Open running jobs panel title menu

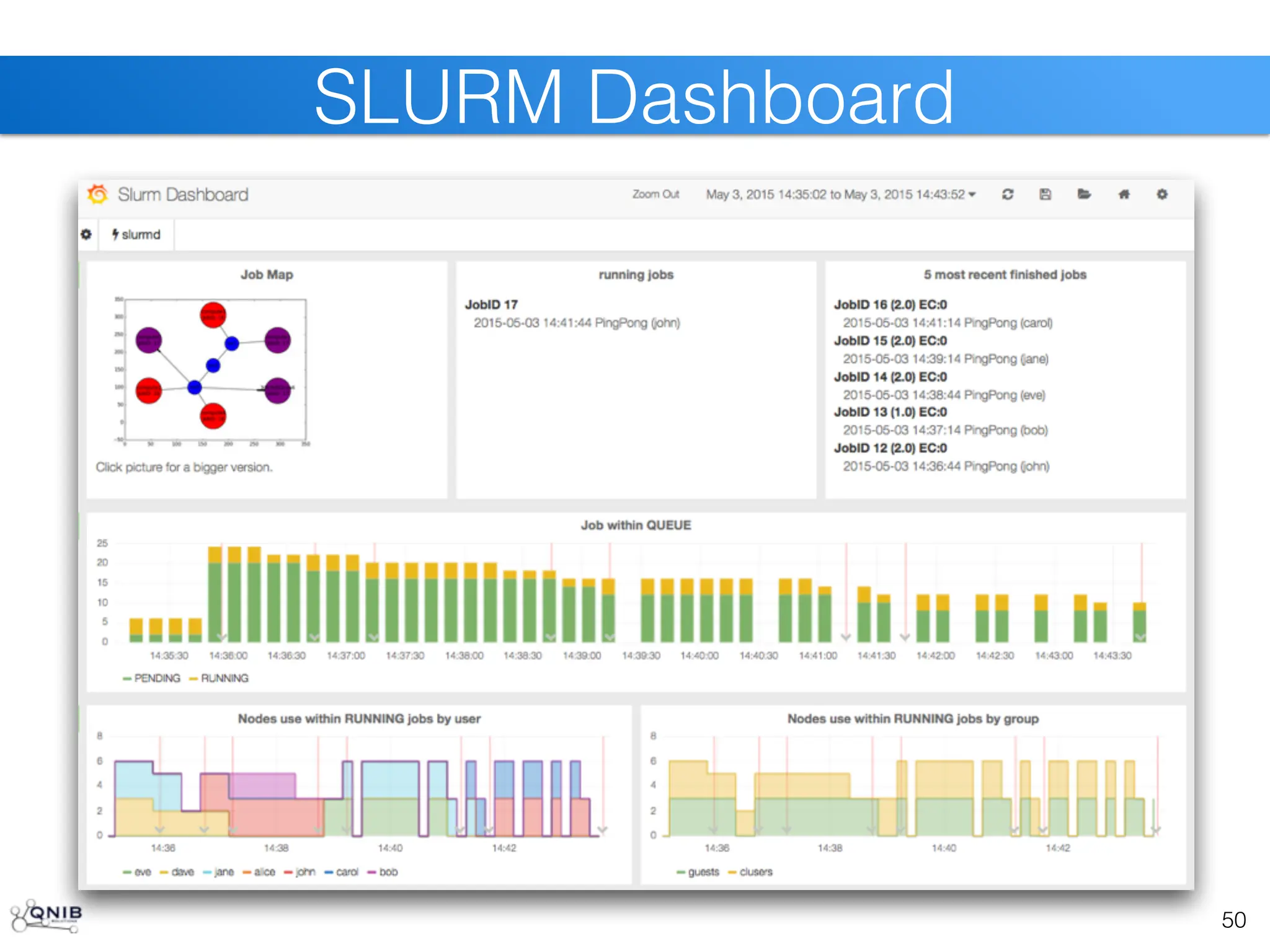click(636, 275)
